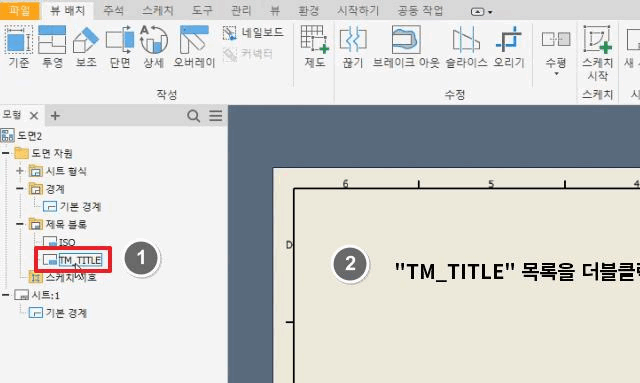
Task: Open the ribbon display options dropdown
Action: tap(482, 12)
